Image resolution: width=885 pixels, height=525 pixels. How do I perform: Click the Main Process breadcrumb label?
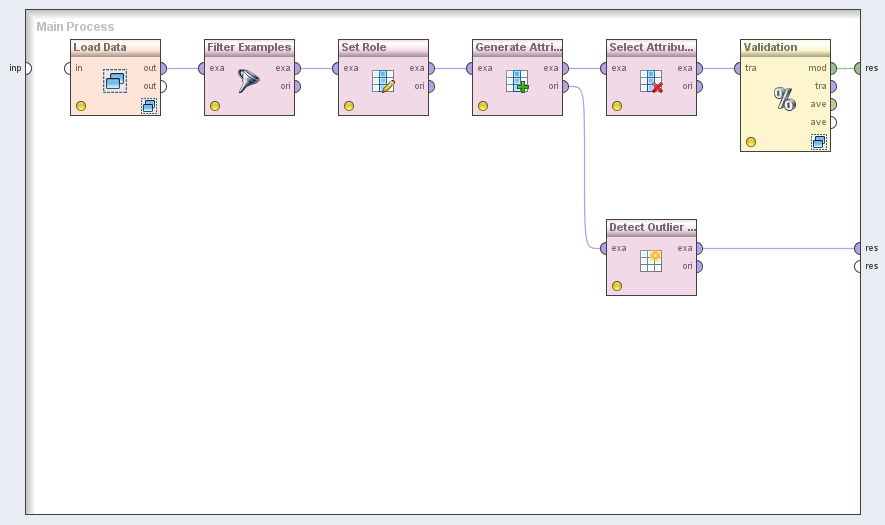click(x=75, y=27)
